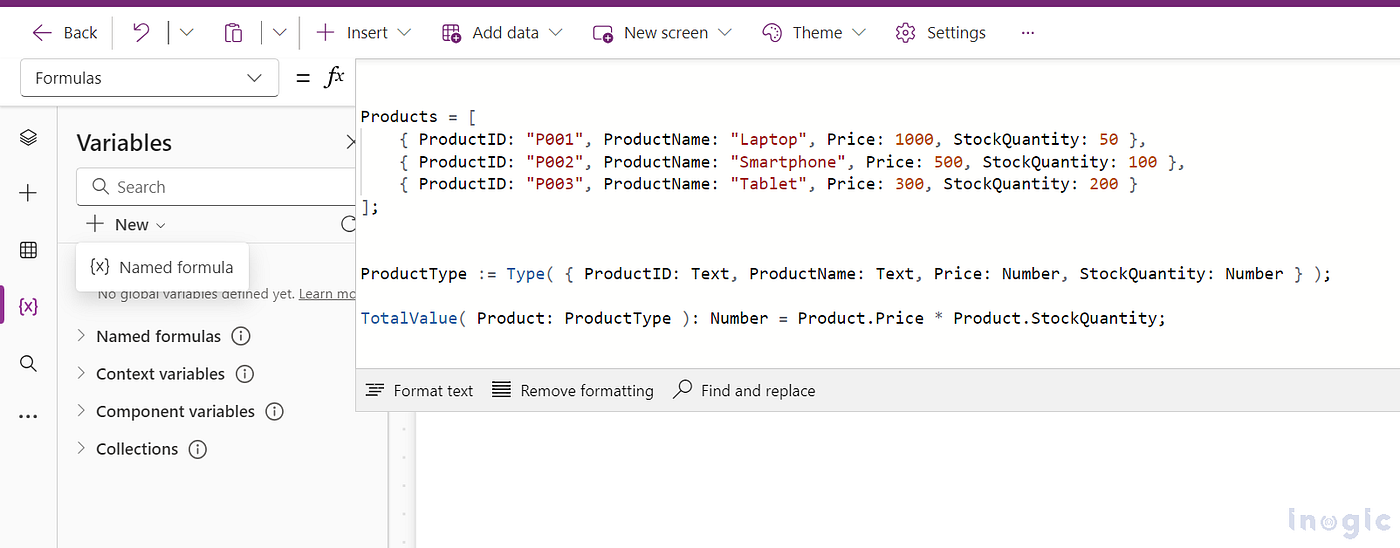Open the Undo dropdown arrow

coord(186,33)
